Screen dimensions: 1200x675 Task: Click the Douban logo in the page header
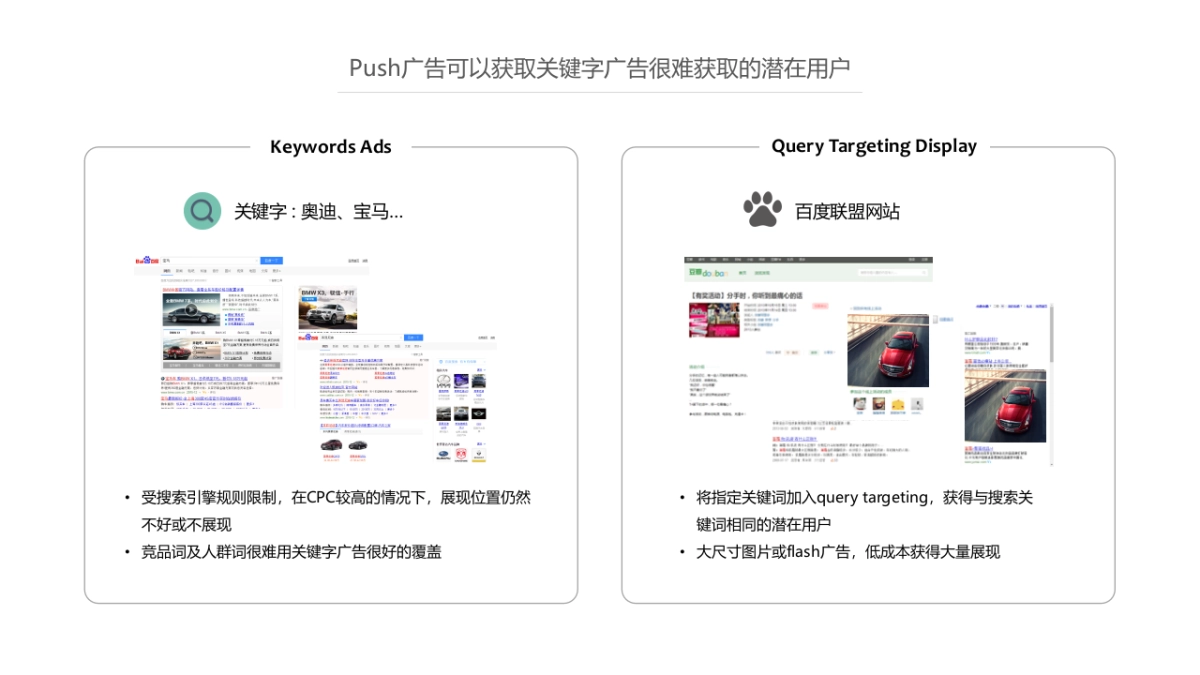pos(705,272)
